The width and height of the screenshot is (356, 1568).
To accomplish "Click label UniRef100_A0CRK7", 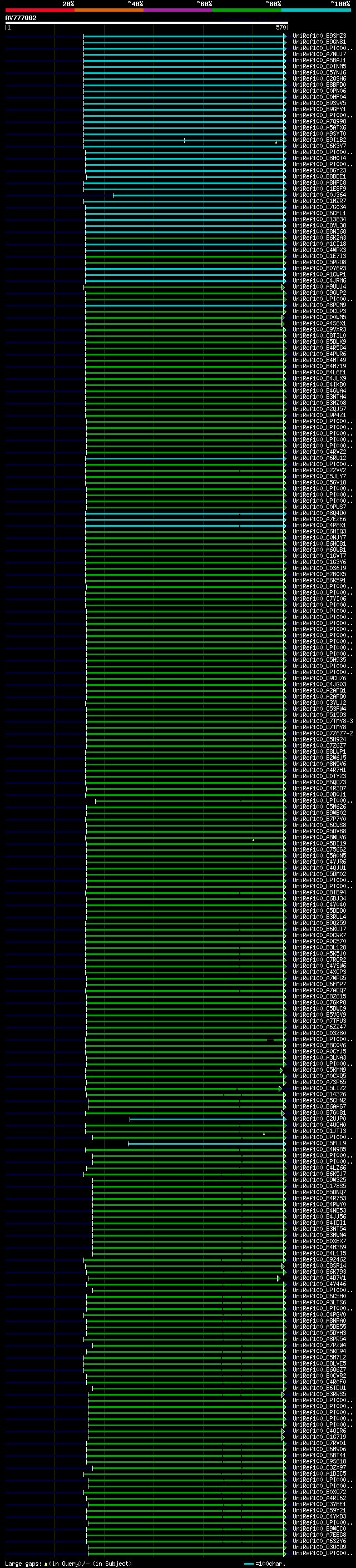I will (x=319, y=935).
